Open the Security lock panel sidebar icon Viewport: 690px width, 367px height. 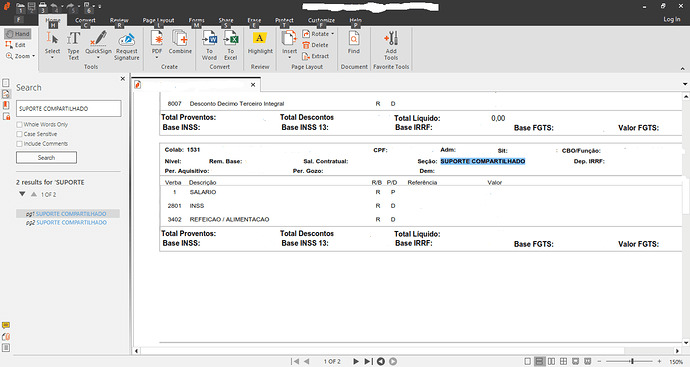pos(6,116)
